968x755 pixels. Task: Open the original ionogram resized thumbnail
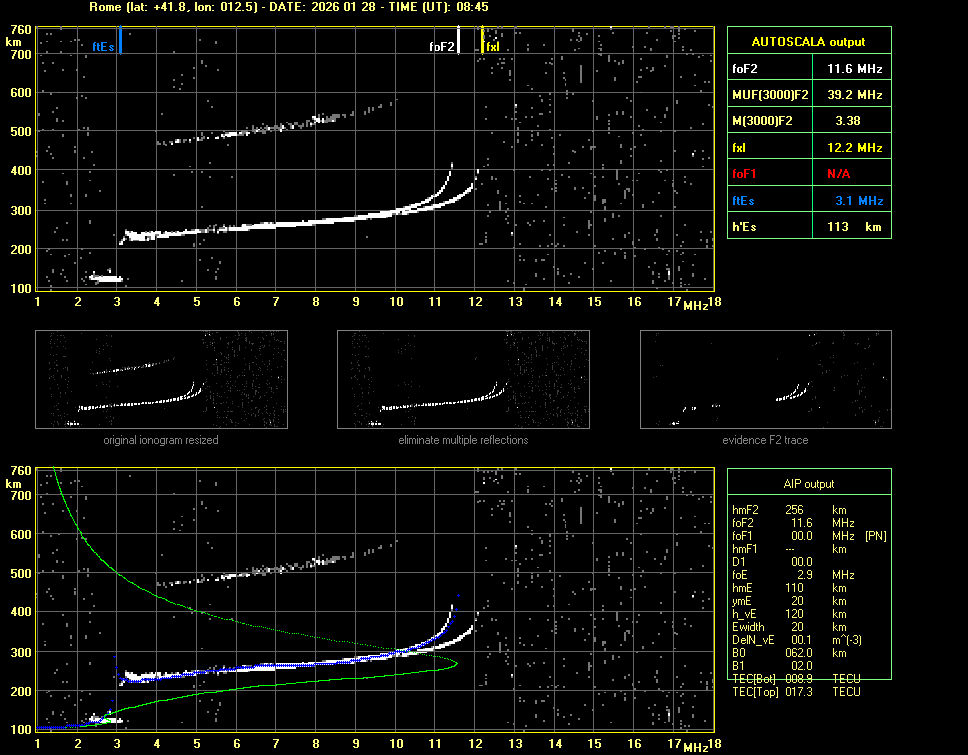(x=161, y=379)
